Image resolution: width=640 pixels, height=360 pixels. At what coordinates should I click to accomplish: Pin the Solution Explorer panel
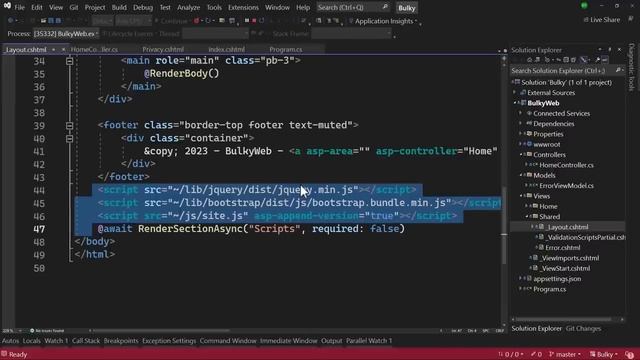point(610,49)
